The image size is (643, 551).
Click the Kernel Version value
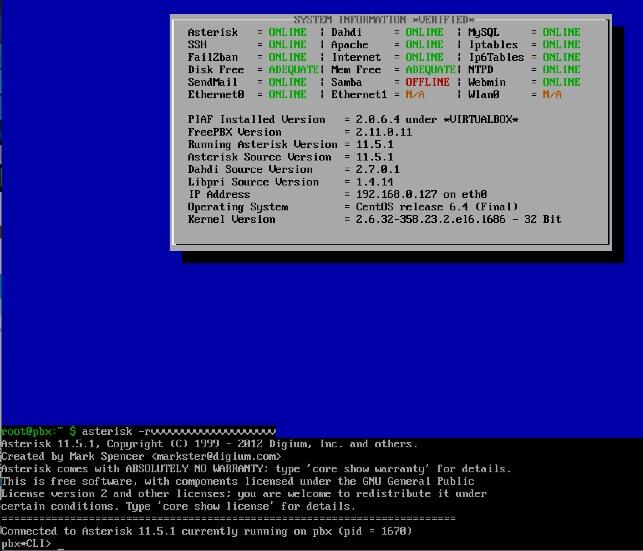(x=458, y=219)
